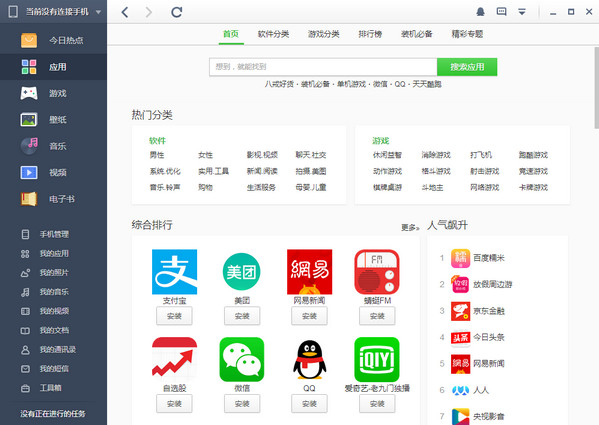The height and width of the screenshot is (425, 599).
Task: Install 美团 with its 安装 button
Action: (242, 316)
